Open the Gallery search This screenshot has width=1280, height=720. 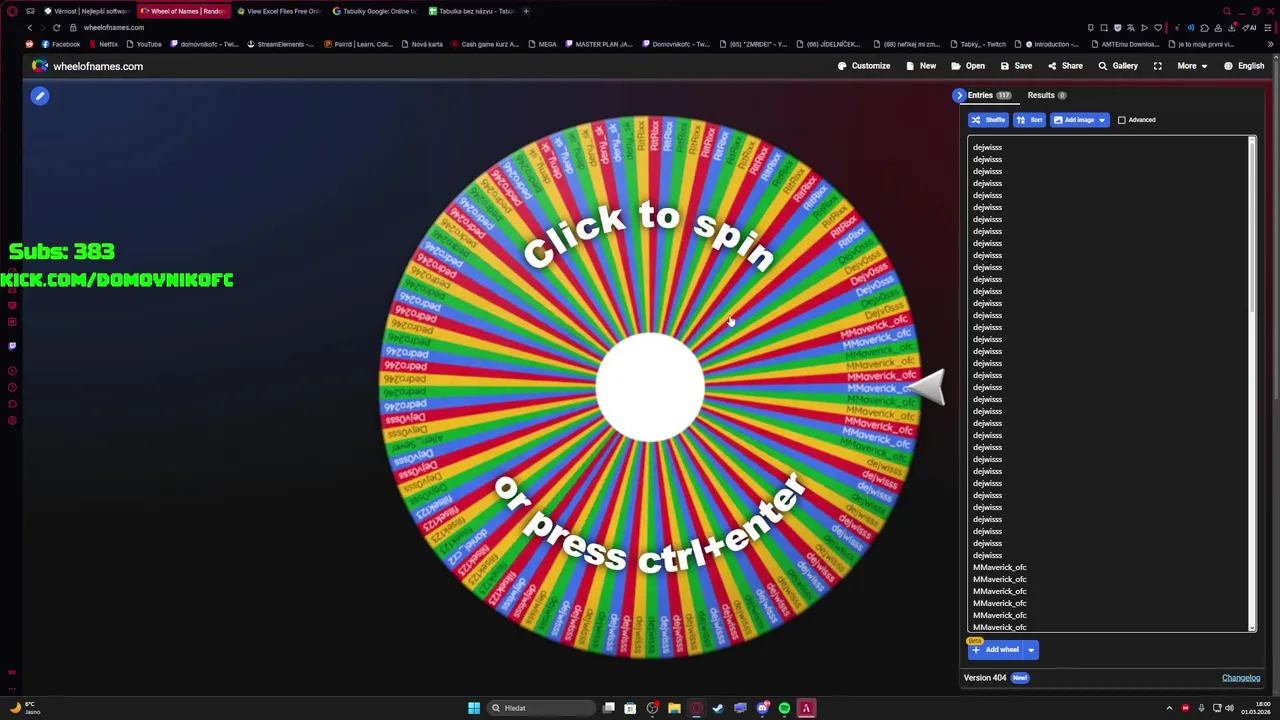point(1118,66)
